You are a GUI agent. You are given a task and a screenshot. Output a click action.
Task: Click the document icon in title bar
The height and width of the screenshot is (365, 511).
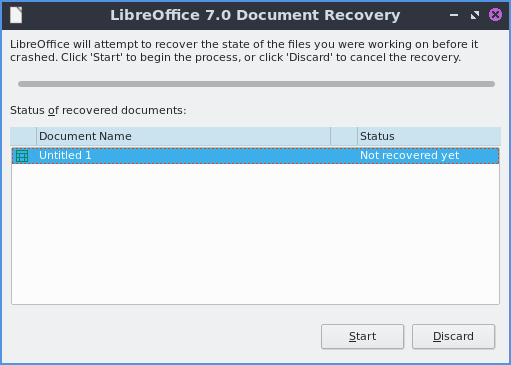16,15
